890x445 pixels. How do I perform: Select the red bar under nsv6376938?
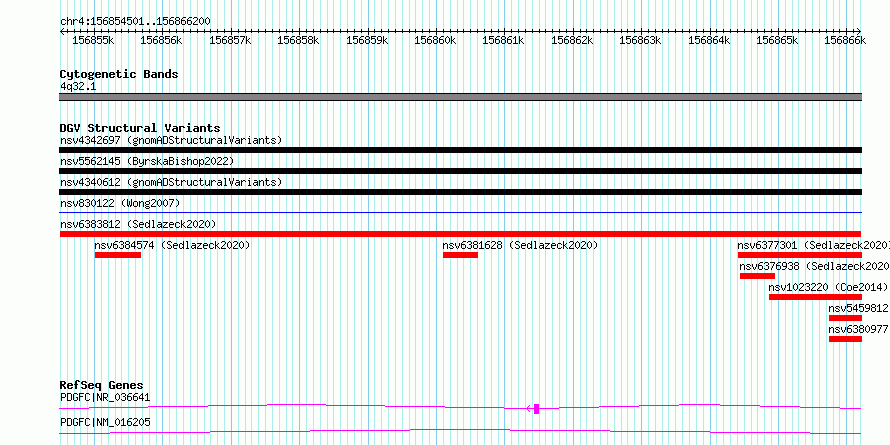click(757, 276)
